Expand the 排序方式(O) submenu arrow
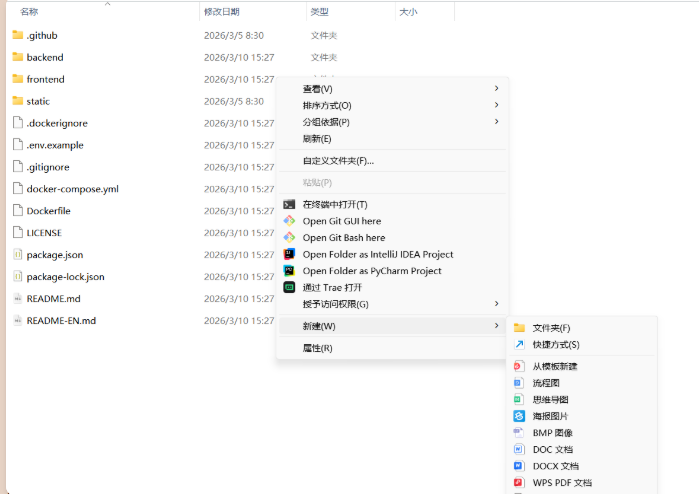 pos(496,105)
